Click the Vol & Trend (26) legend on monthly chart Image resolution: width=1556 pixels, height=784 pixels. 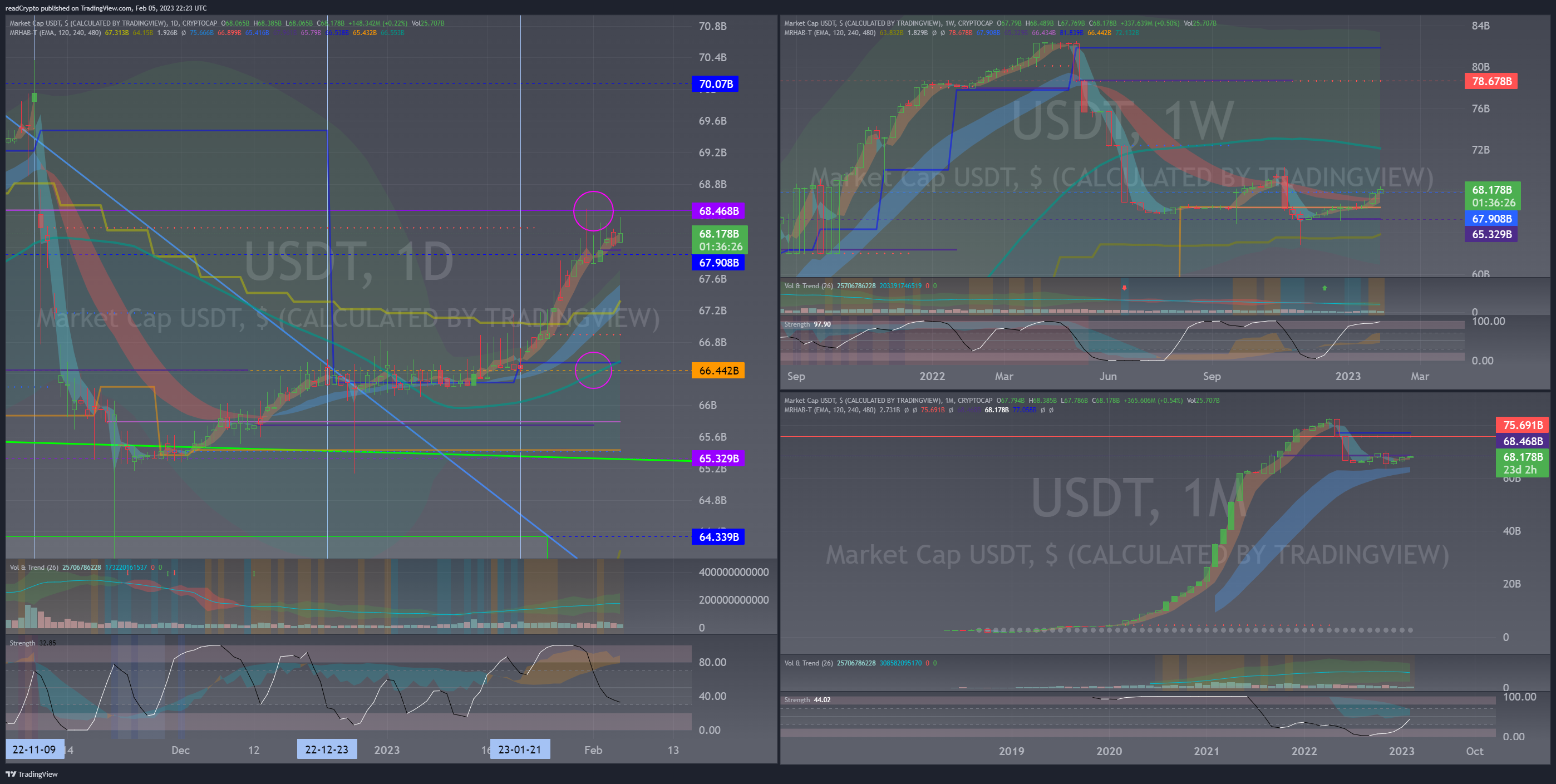coord(808,663)
